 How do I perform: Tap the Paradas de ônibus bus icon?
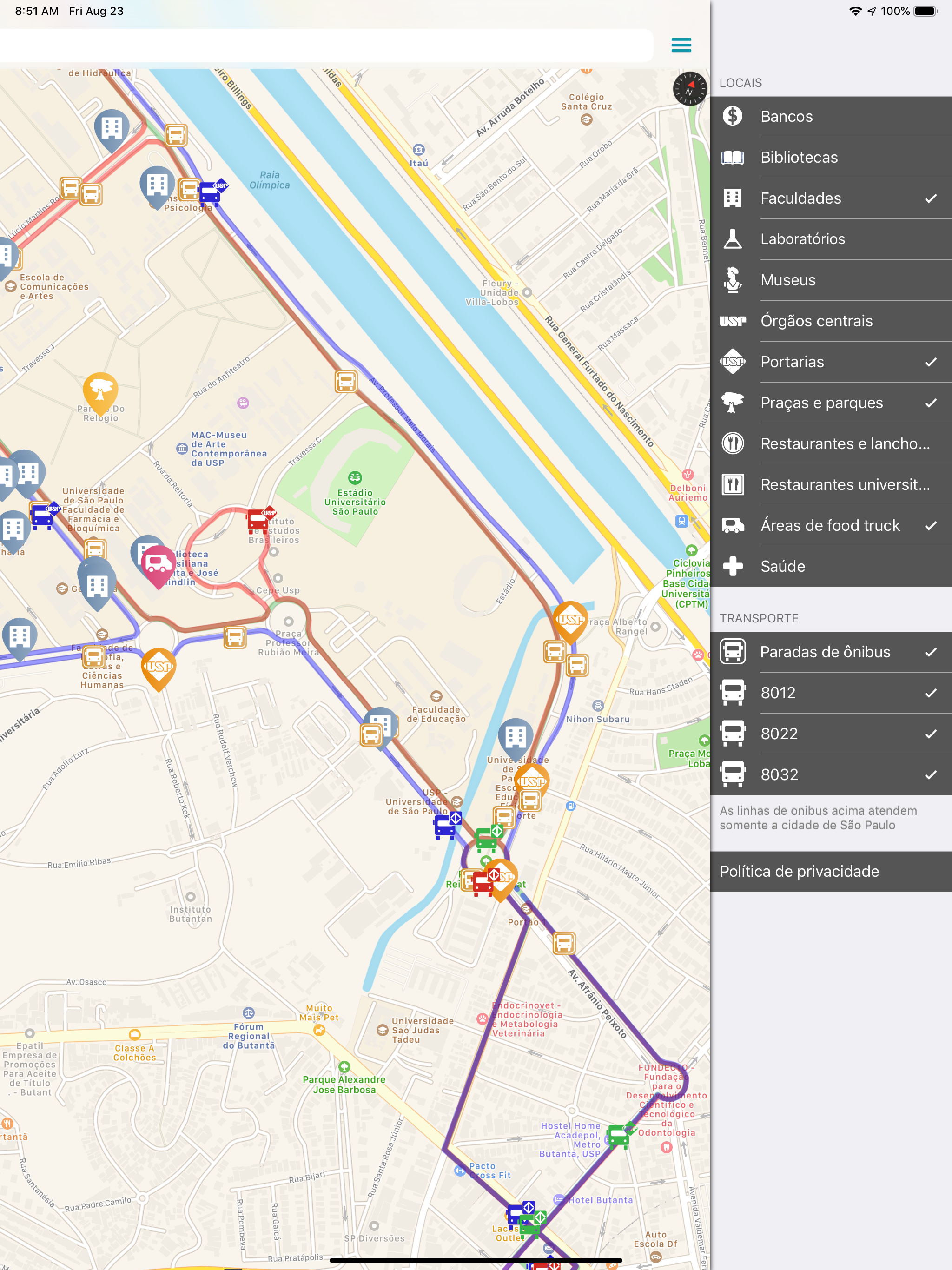click(733, 652)
